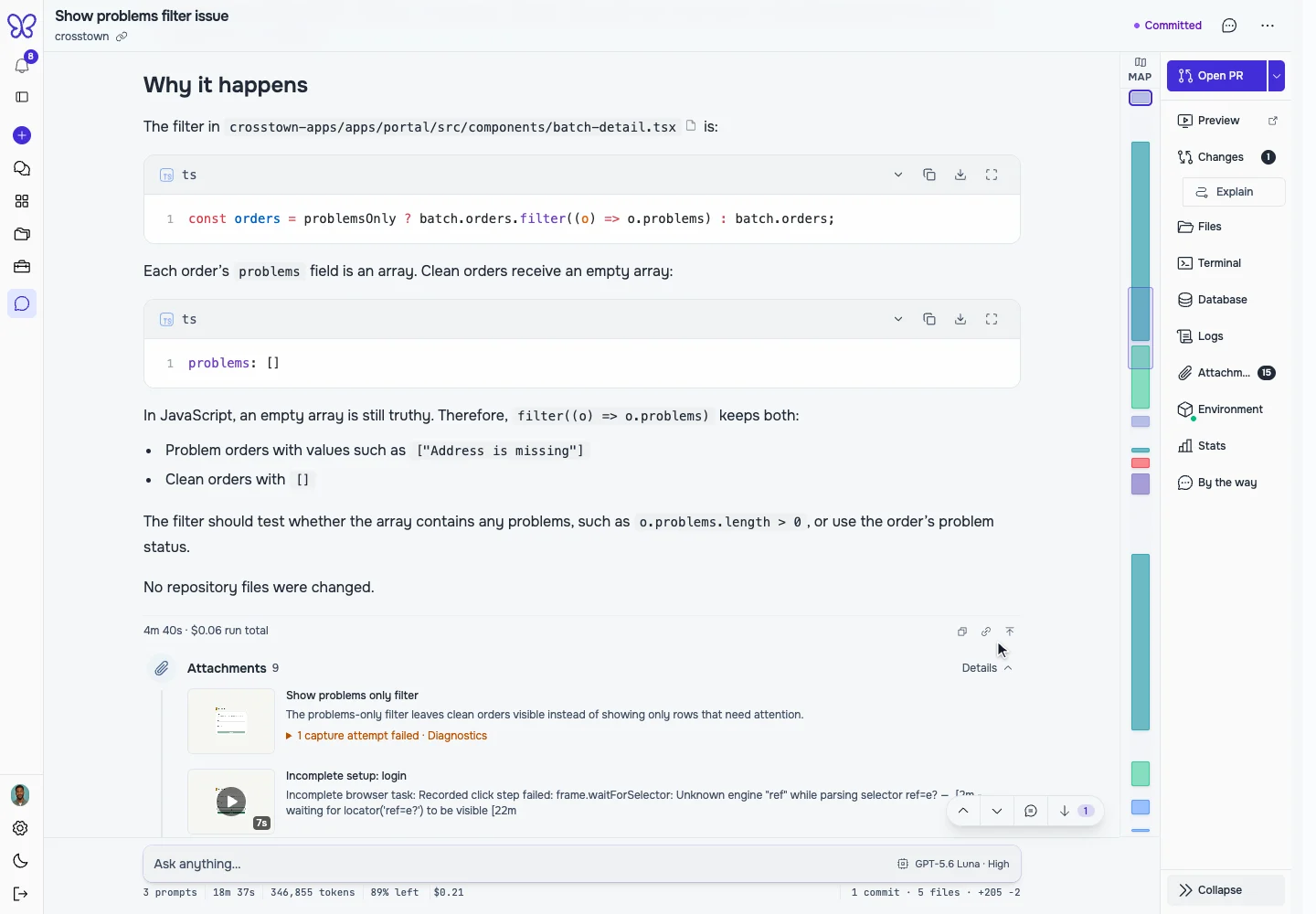This screenshot has width=1316, height=914.
Task: Collapse attachment Details
Action: tap(987, 668)
